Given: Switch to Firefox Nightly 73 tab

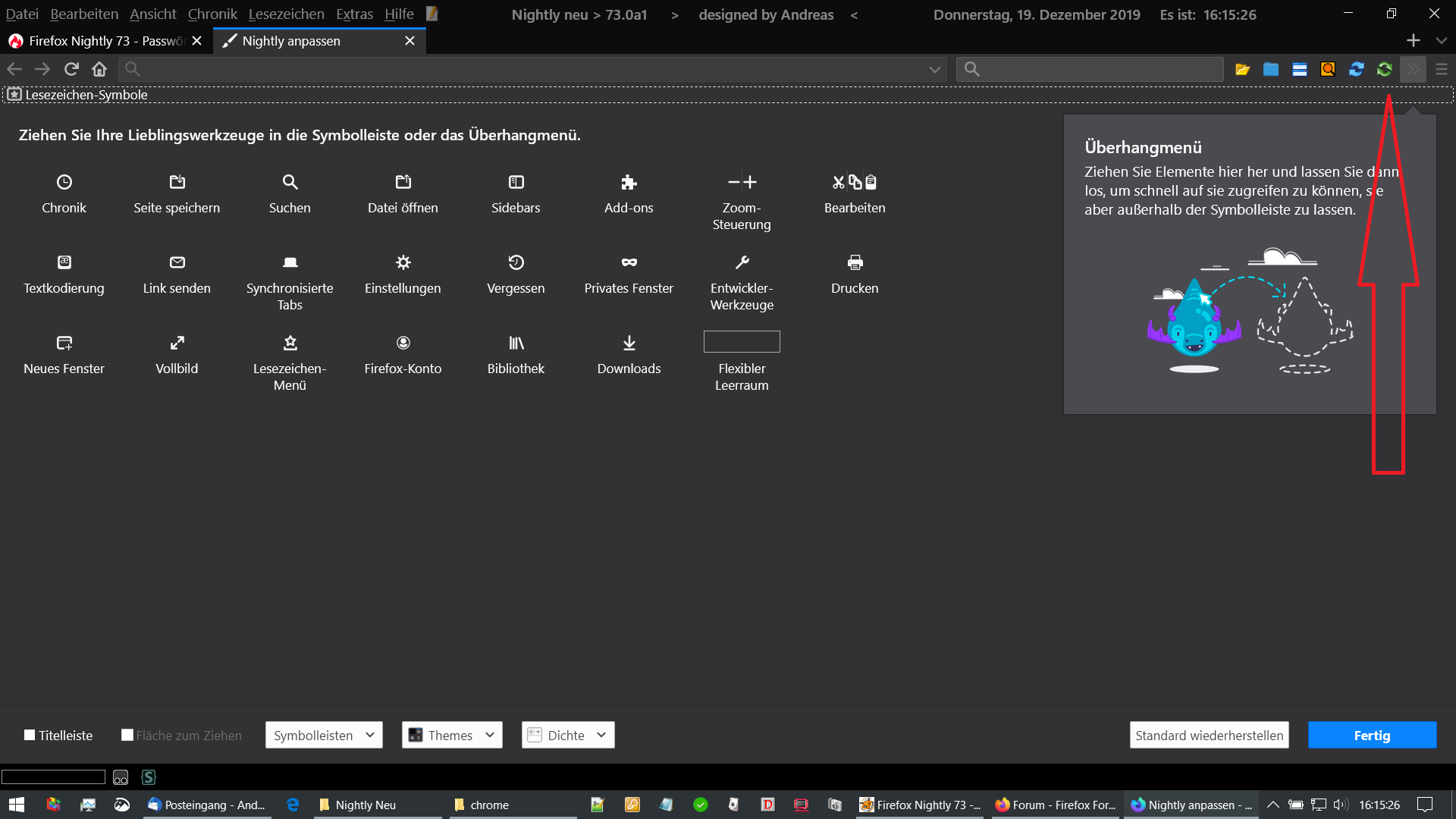Looking at the screenshot, I should click(99, 41).
